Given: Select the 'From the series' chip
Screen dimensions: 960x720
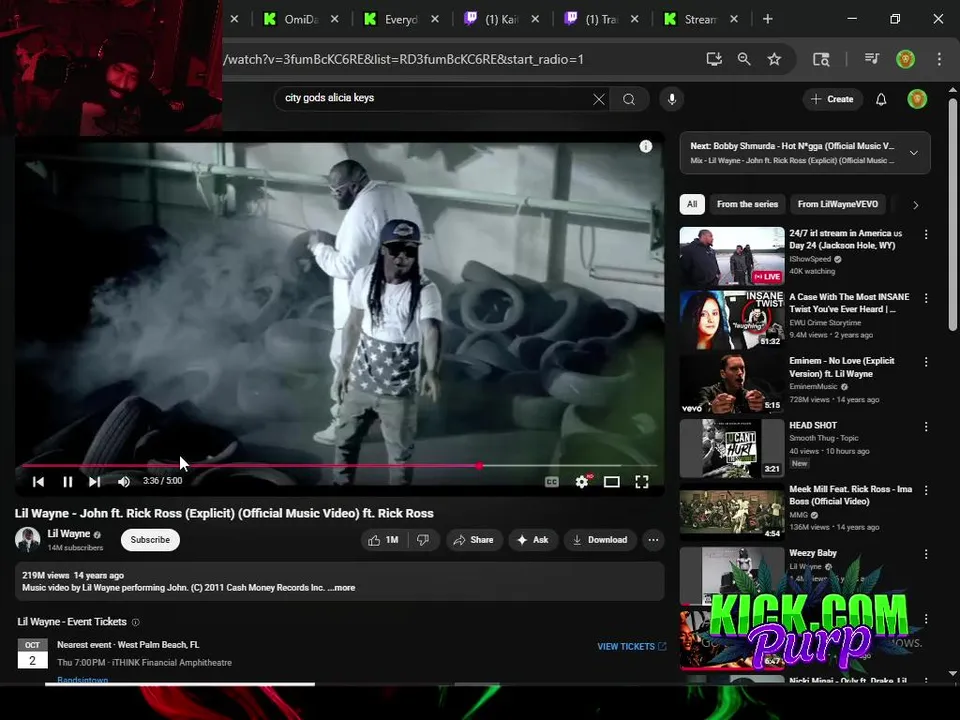Looking at the screenshot, I should pyautogui.click(x=748, y=204).
